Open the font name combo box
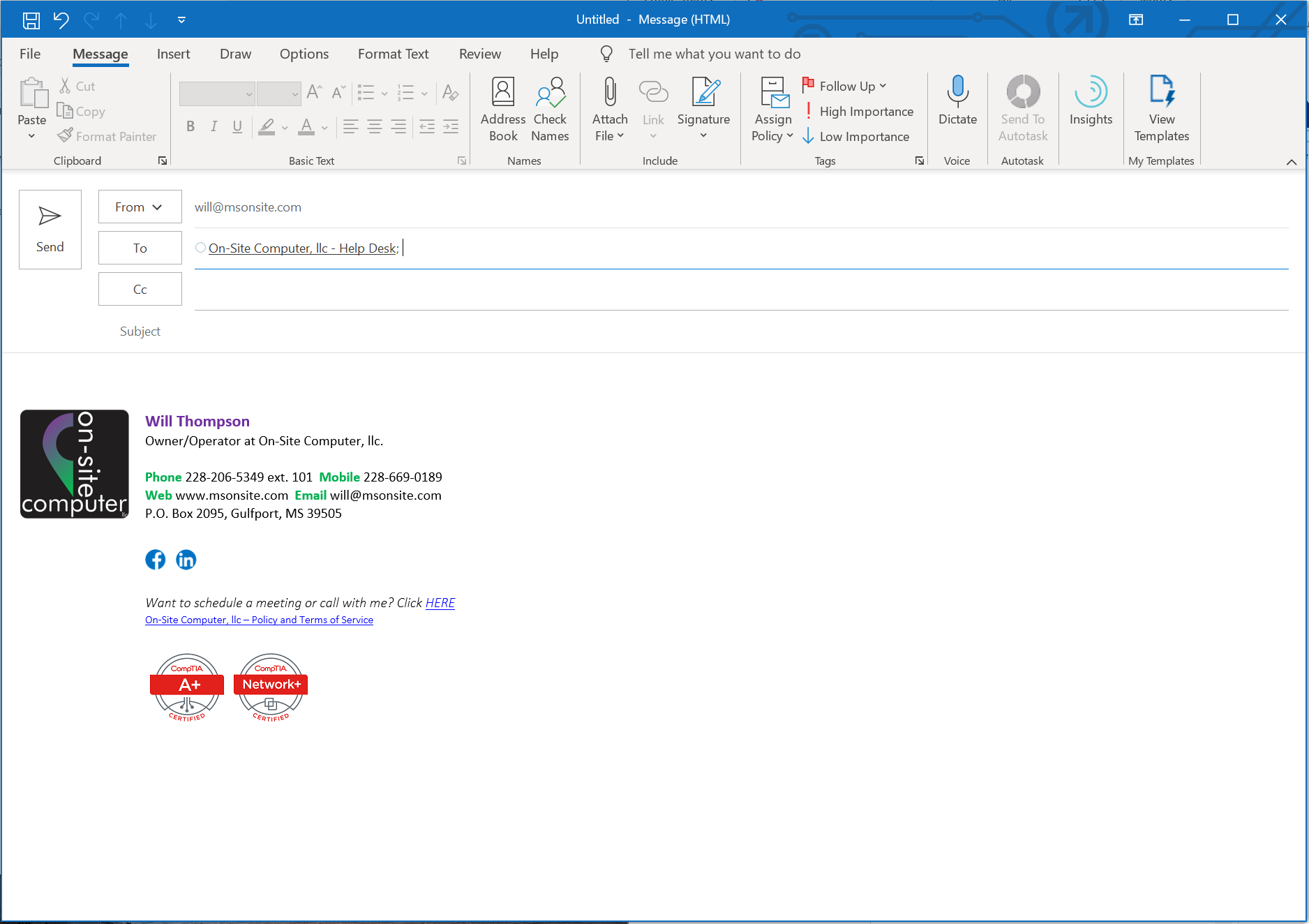Screen dimensions: 1309x924 coord(217,94)
